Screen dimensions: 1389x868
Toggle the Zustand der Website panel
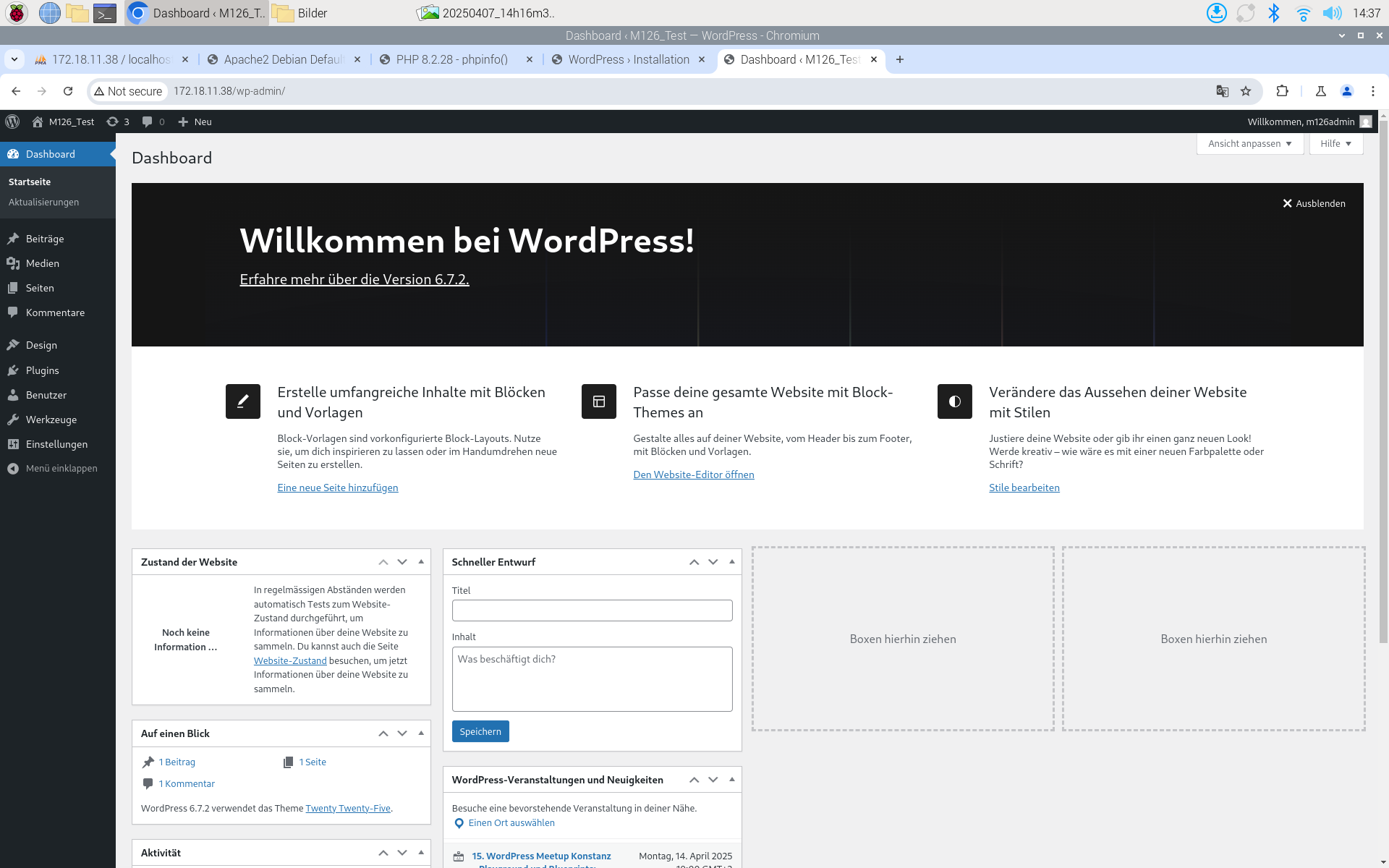tap(421, 562)
